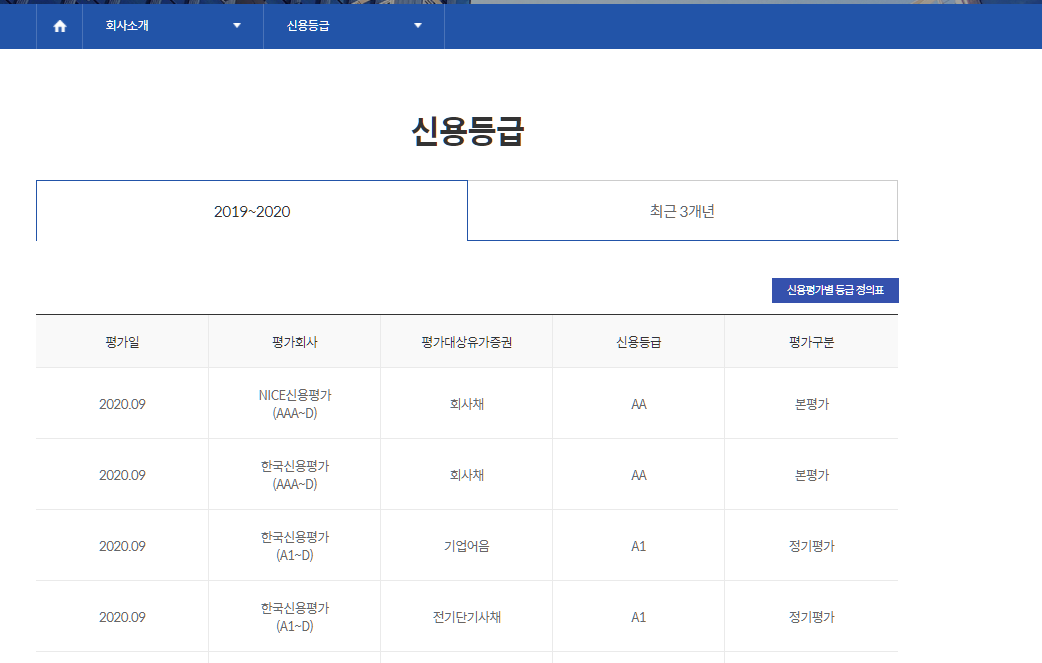Expand the 회사소개 dropdown arrow
This screenshot has width=1042, height=663.
click(x=237, y=26)
